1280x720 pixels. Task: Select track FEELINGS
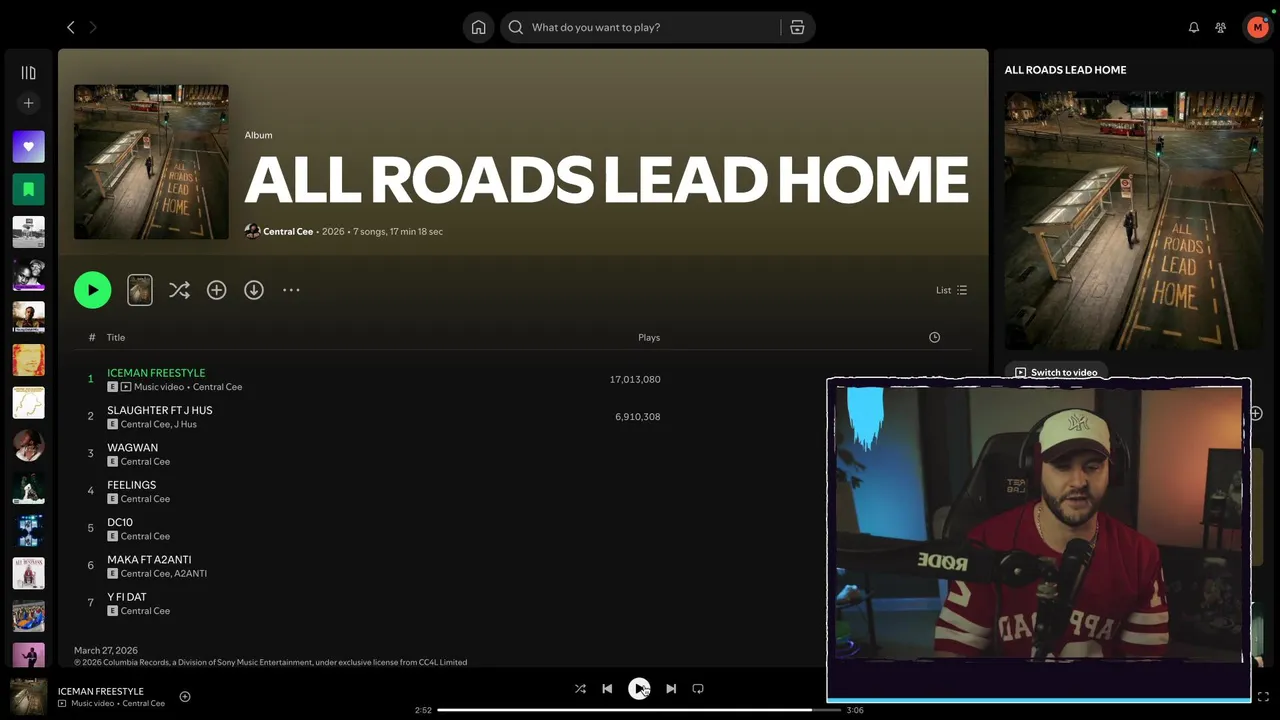tap(131, 485)
